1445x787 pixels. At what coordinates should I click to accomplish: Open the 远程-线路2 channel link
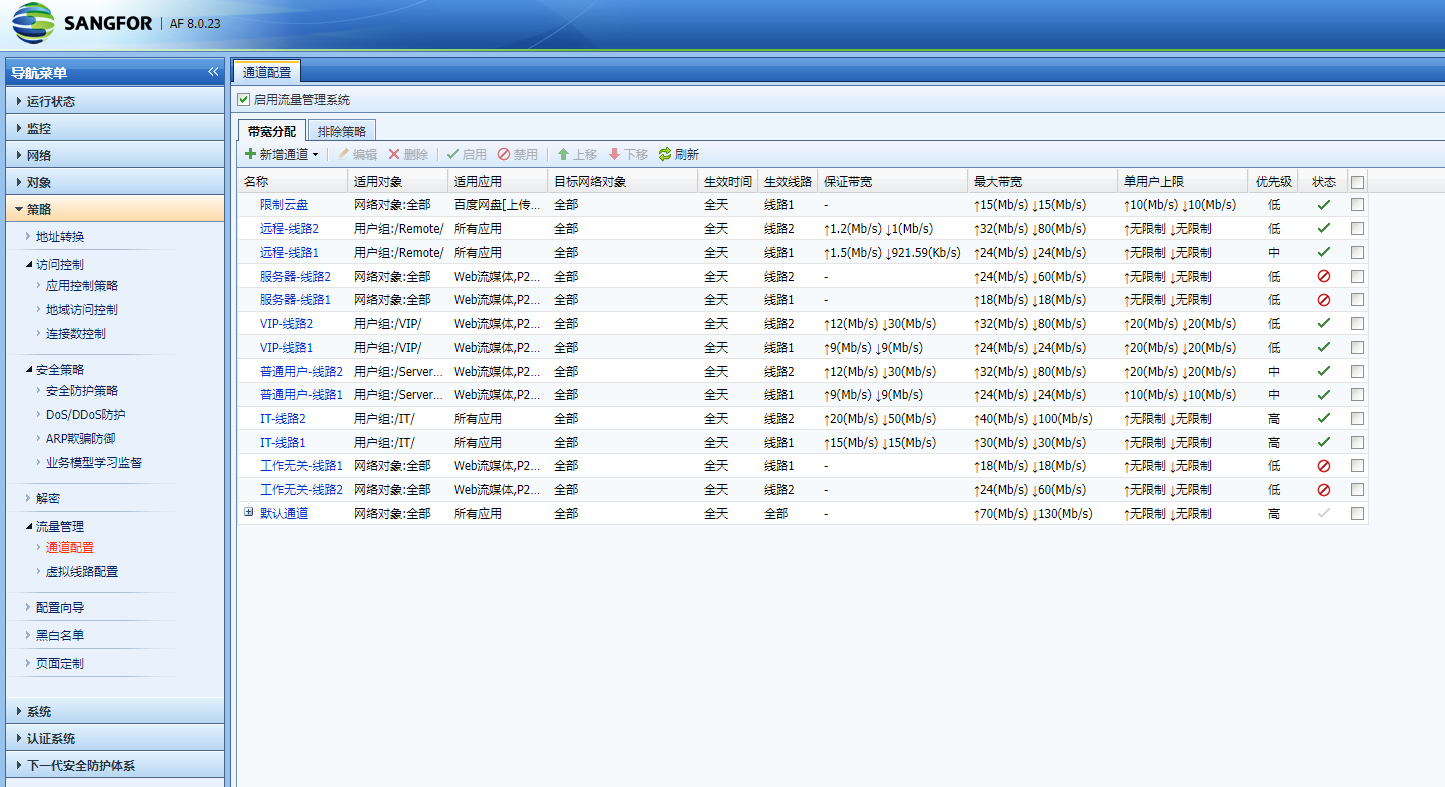(x=289, y=229)
